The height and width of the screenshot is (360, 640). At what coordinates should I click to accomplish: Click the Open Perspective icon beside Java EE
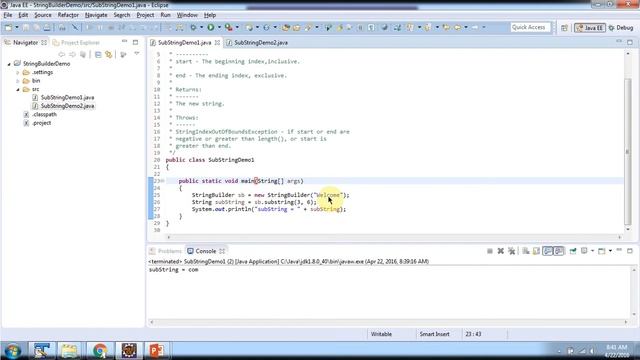coord(564,28)
